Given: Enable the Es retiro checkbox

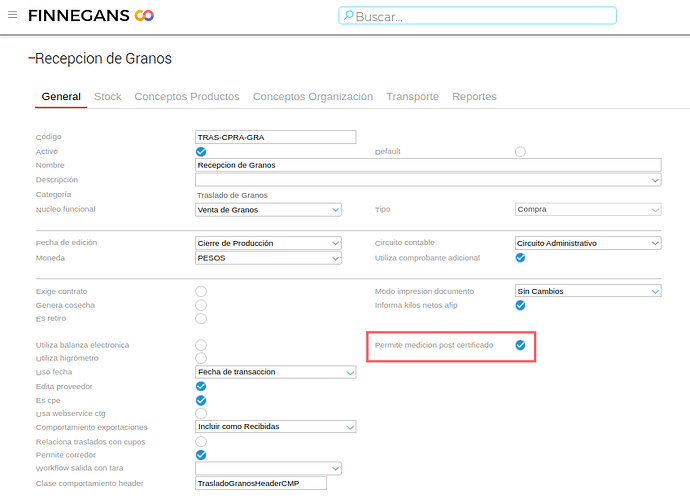Looking at the screenshot, I should 201,319.
